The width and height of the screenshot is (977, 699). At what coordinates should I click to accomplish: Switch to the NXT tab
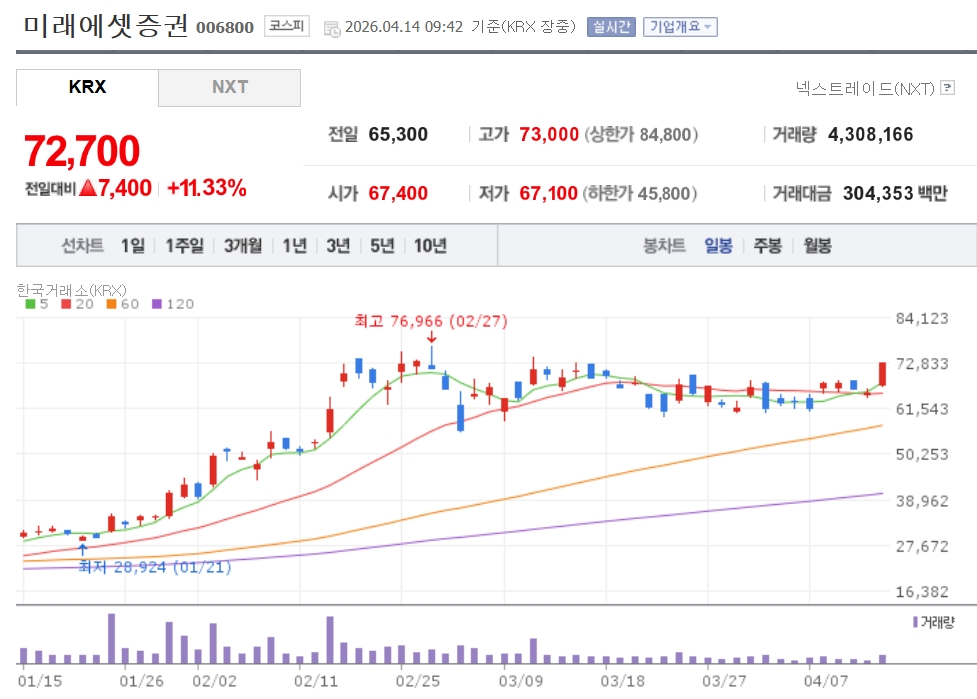click(230, 87)
